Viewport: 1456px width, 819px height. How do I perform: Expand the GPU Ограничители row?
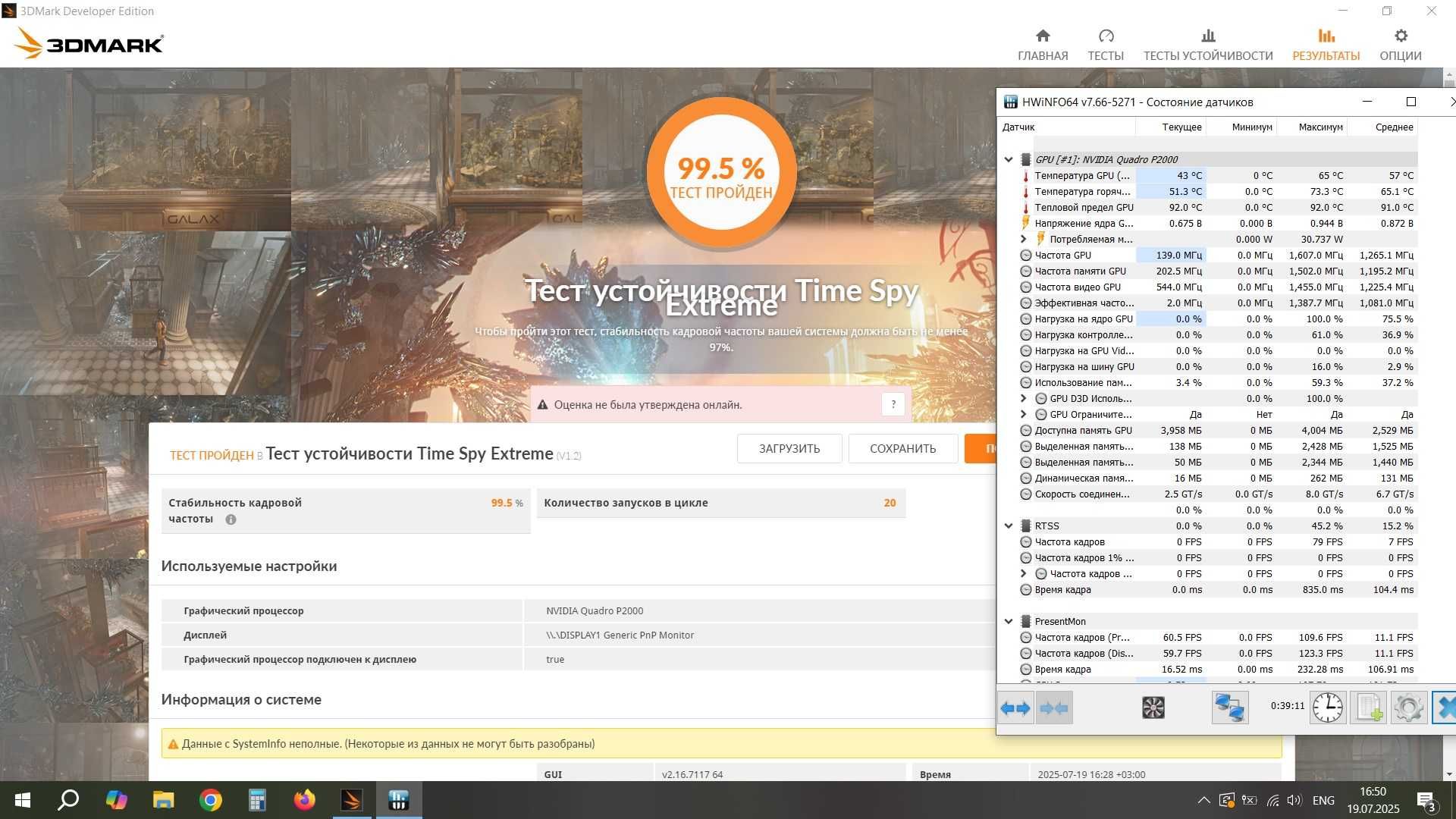click(x=1023, y=414)
